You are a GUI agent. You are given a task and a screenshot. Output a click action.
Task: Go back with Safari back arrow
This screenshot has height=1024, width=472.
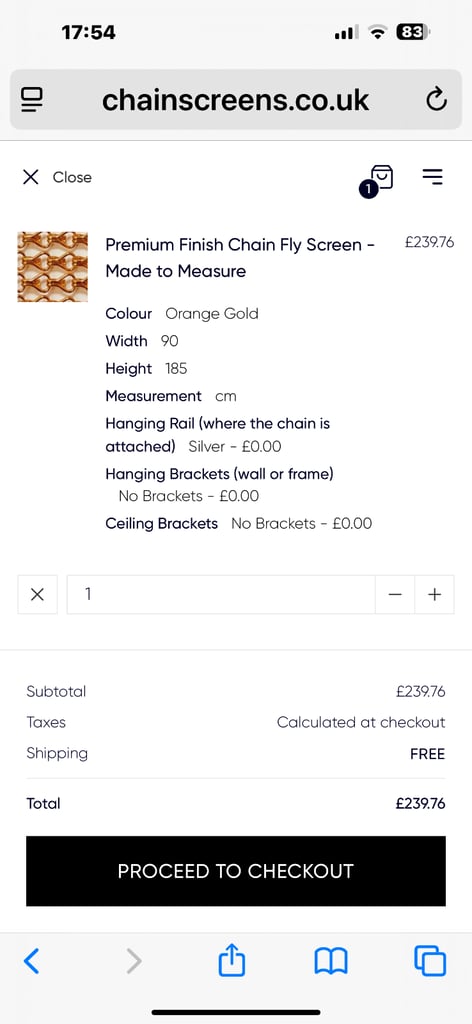pyautogui.click(x=31, y=961)
